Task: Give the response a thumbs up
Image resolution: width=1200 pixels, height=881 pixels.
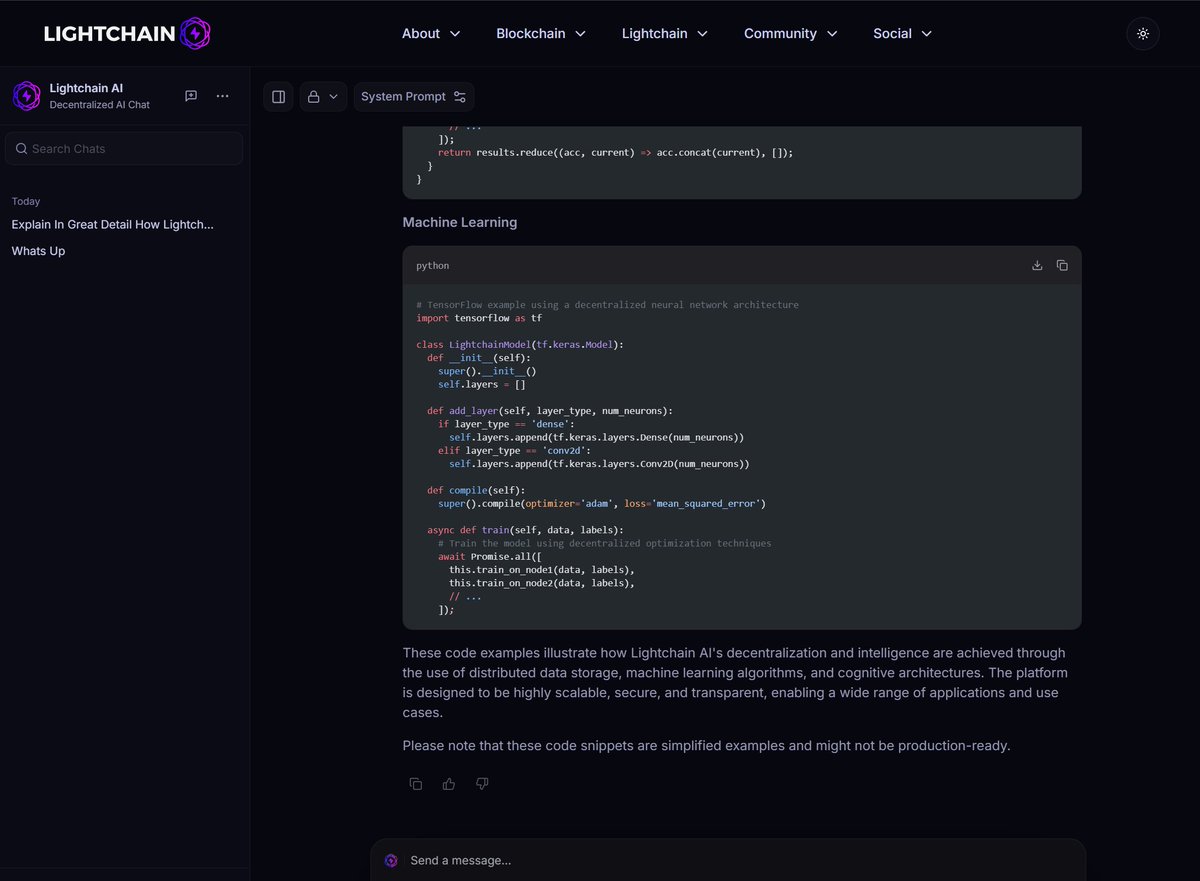Action: (449, 784)
